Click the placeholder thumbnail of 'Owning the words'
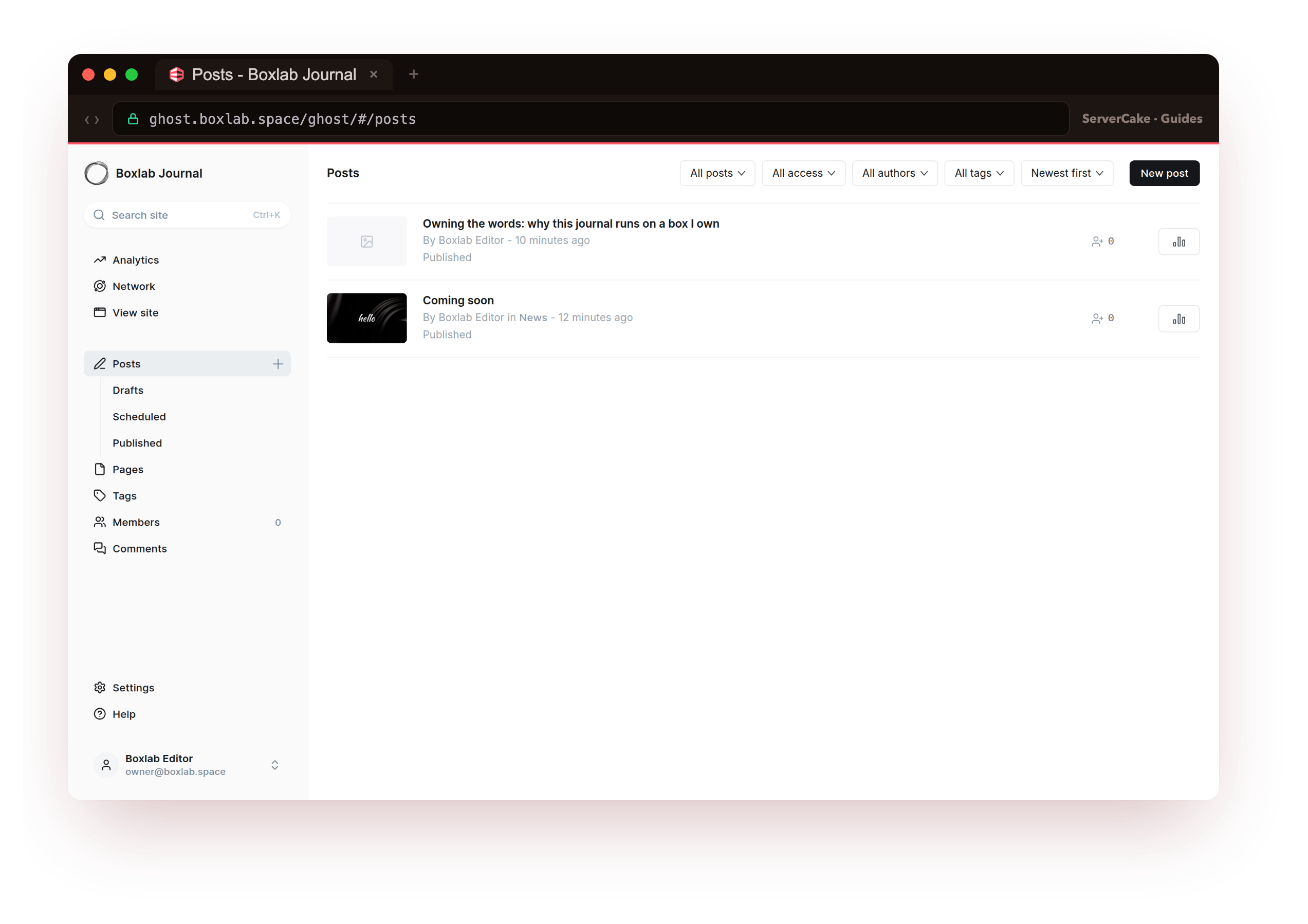The height and width of the screenshot is (924, 1308). [x=367, y=242]
